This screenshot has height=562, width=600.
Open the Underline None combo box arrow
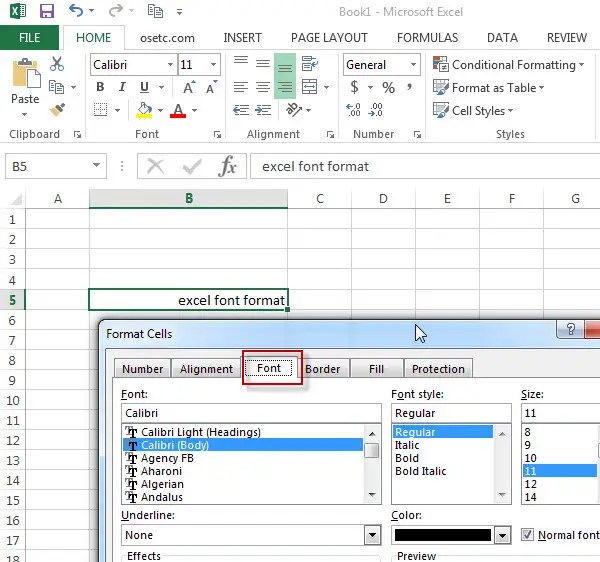pos(373,534)
